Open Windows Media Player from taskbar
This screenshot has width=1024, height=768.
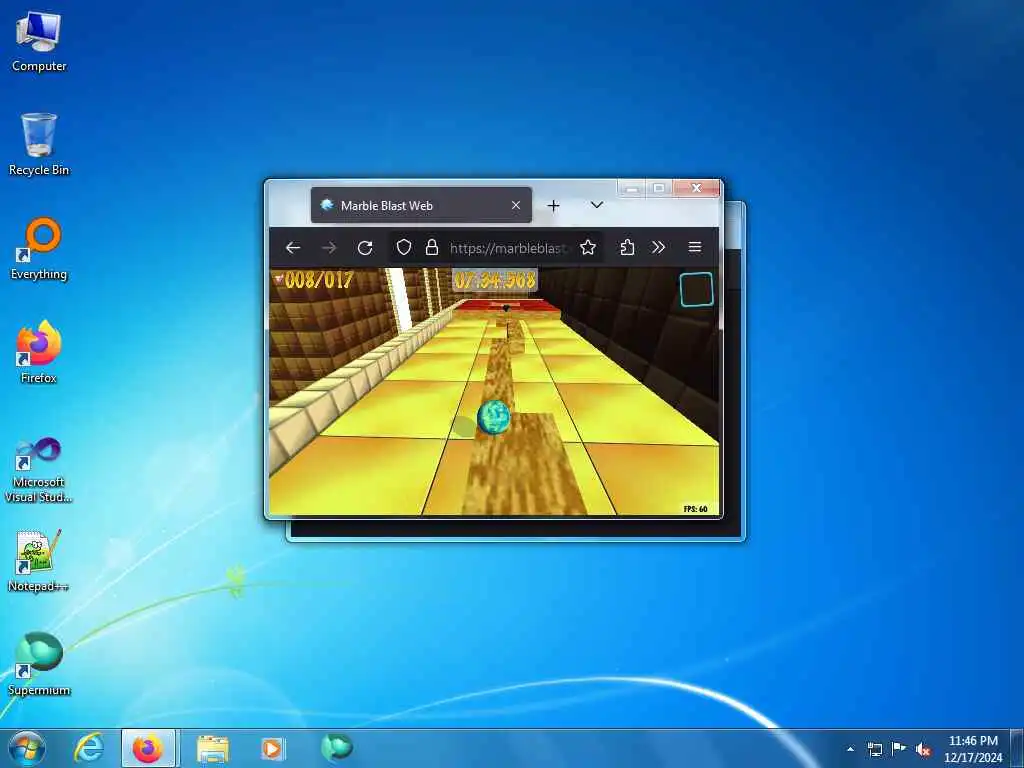(x=272, y=748)
